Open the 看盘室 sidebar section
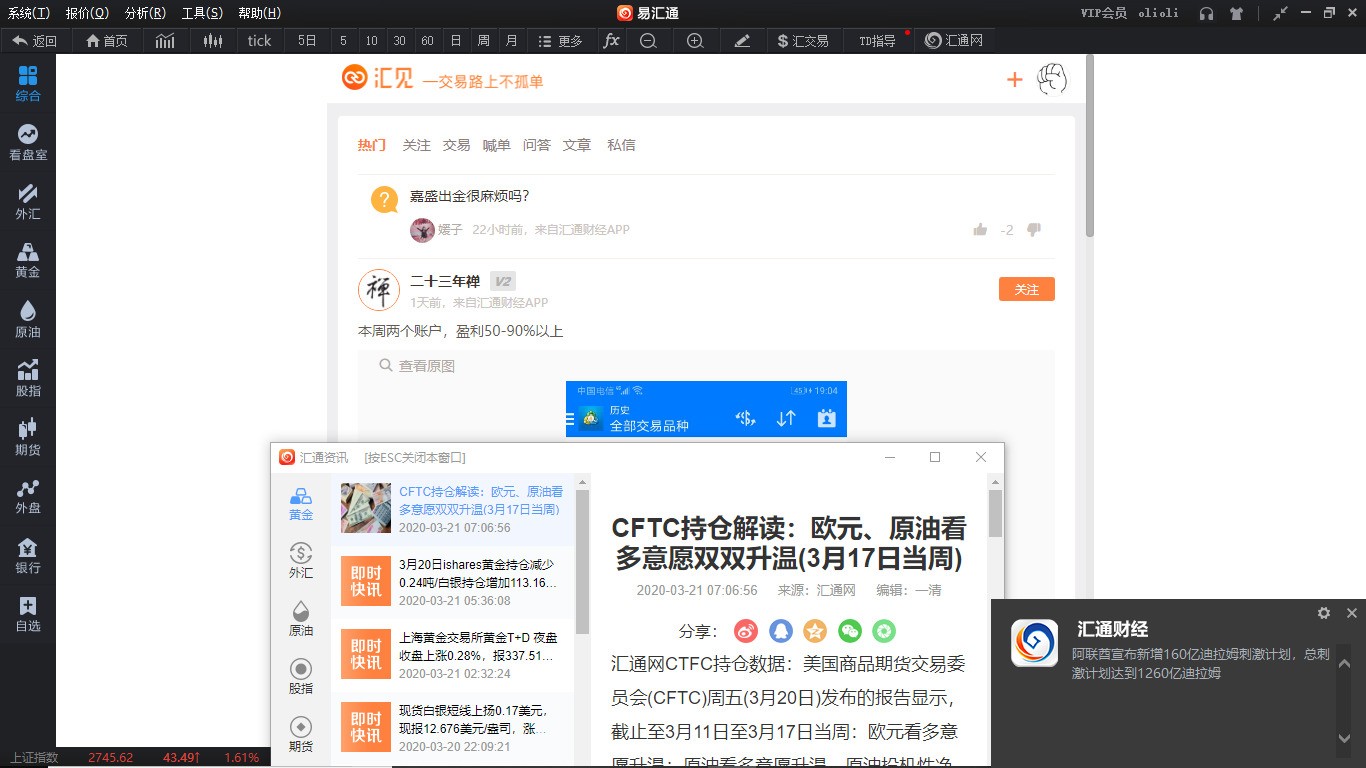Viewport: 1366px width, 768px height. (28, 143)
